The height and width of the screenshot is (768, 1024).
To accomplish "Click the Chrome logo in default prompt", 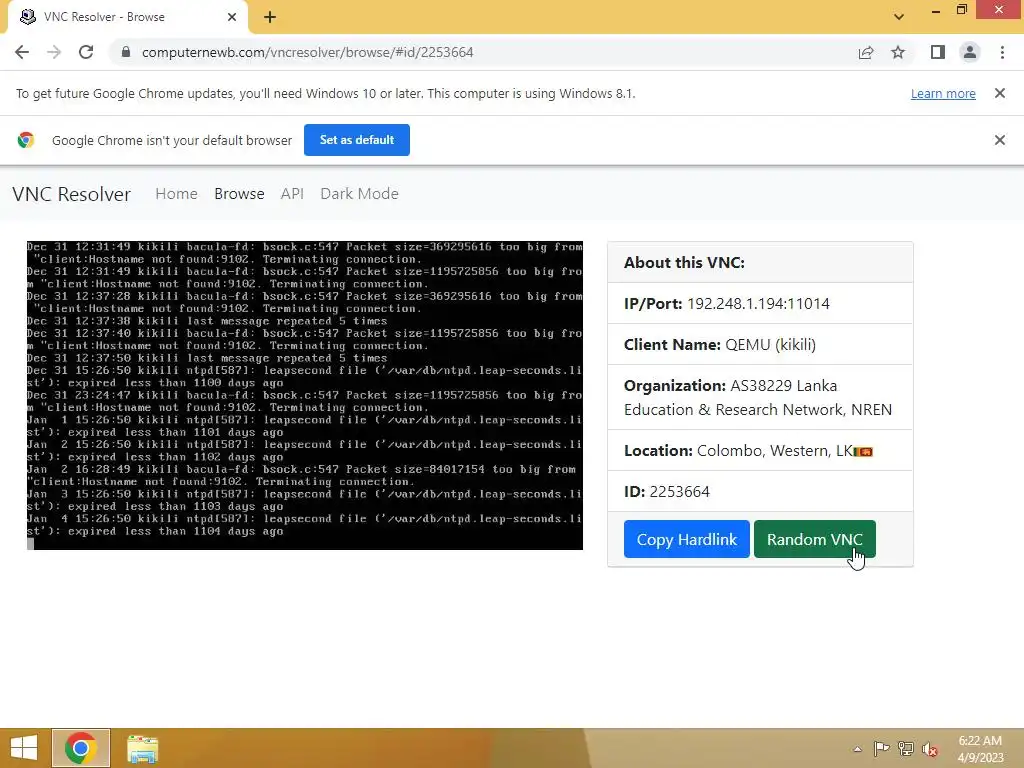I will [25, 140].
